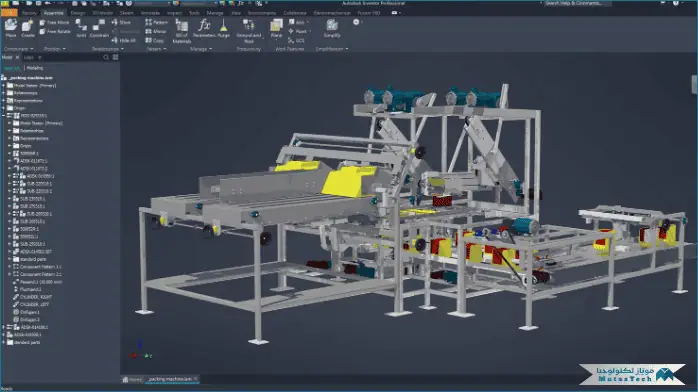Open the Sketch ribbon tab
Screen dimensions: 698x392
point(126,13)
